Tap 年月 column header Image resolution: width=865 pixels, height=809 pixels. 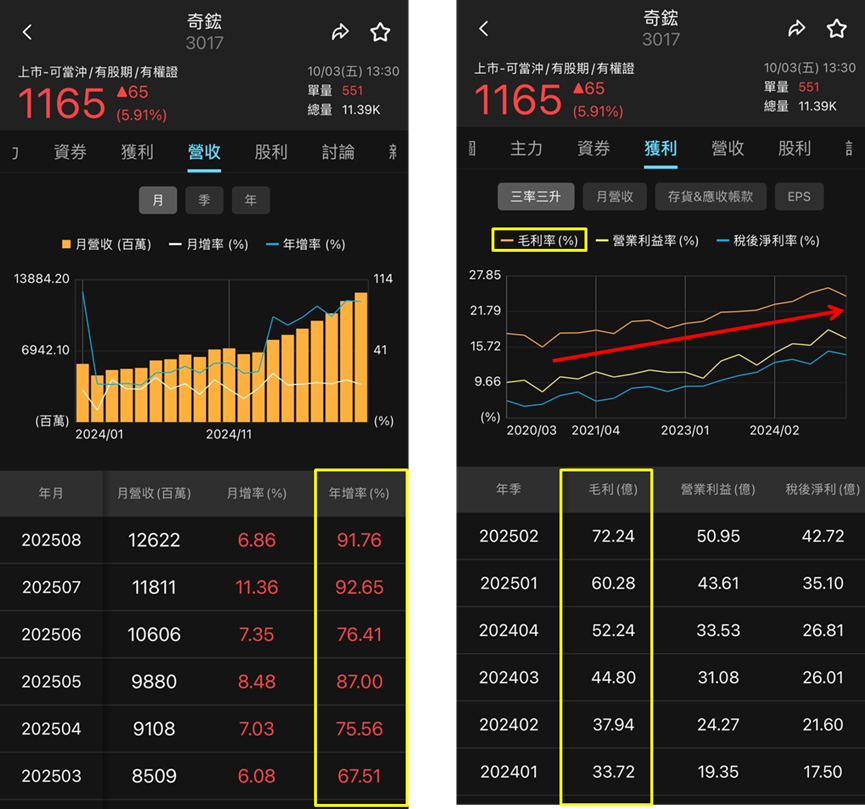point(51,493)
